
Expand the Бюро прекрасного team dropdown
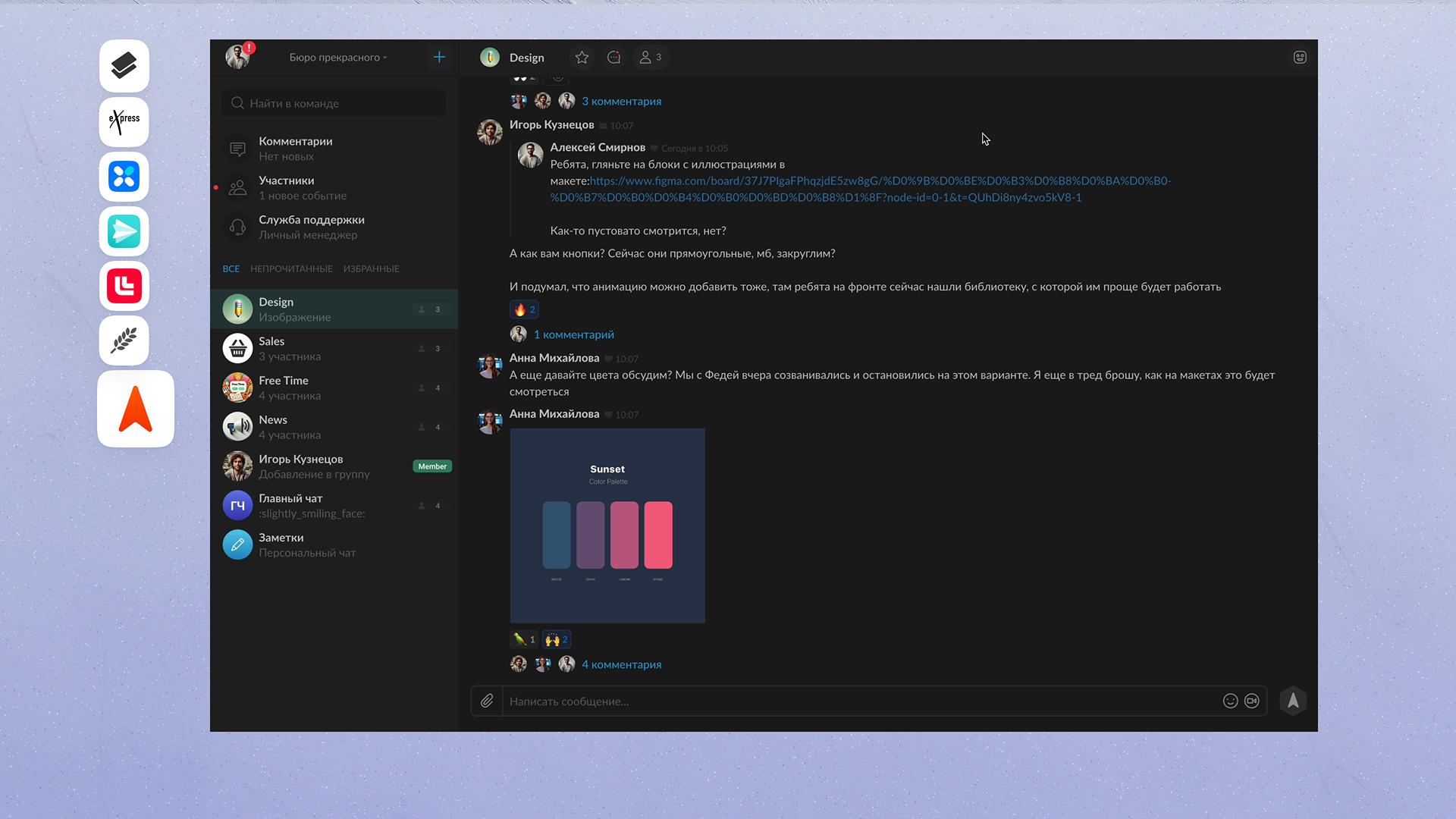337,58
